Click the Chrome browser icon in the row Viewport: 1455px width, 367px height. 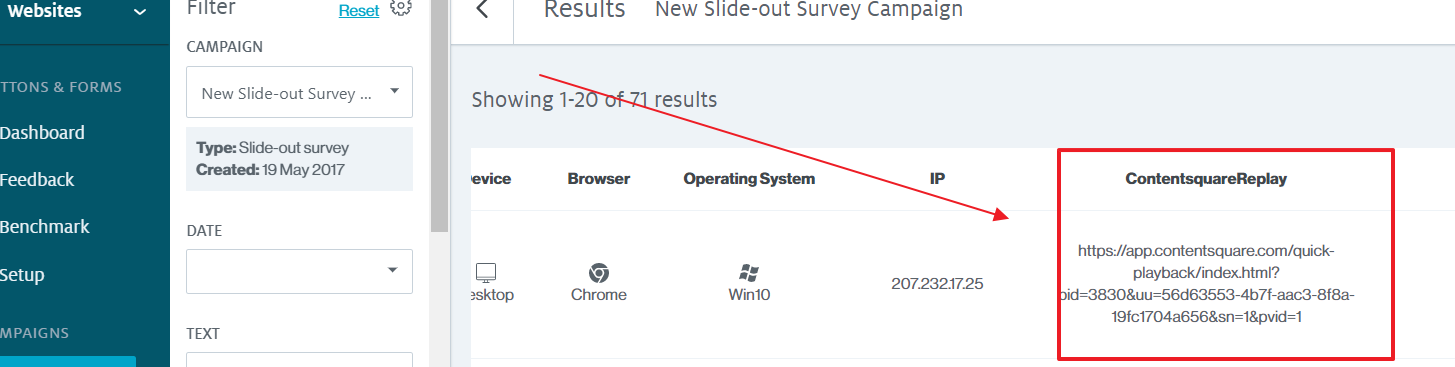599,272
